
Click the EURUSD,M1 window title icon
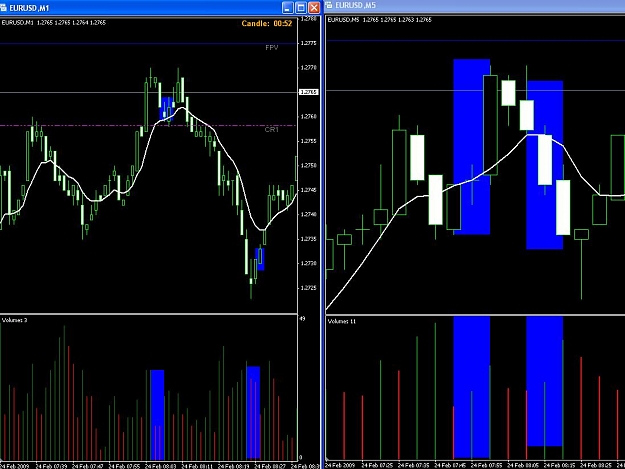click(x=3, y=8)
